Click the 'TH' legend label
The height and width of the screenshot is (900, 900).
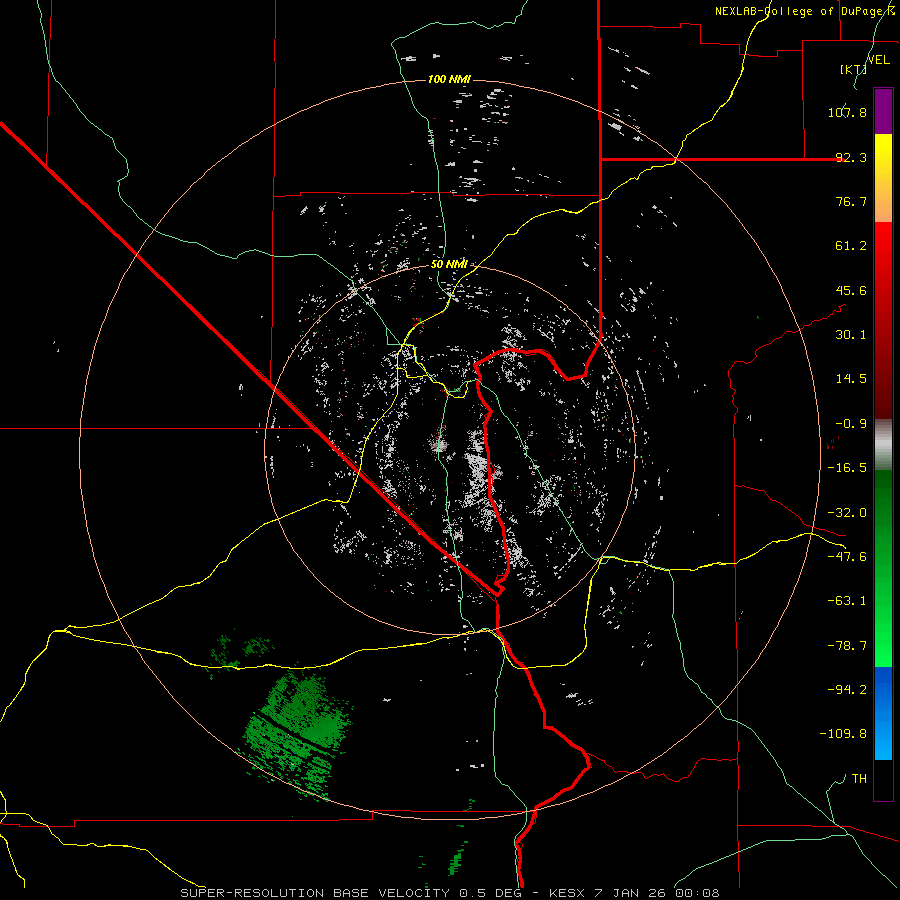coord(859,779)
